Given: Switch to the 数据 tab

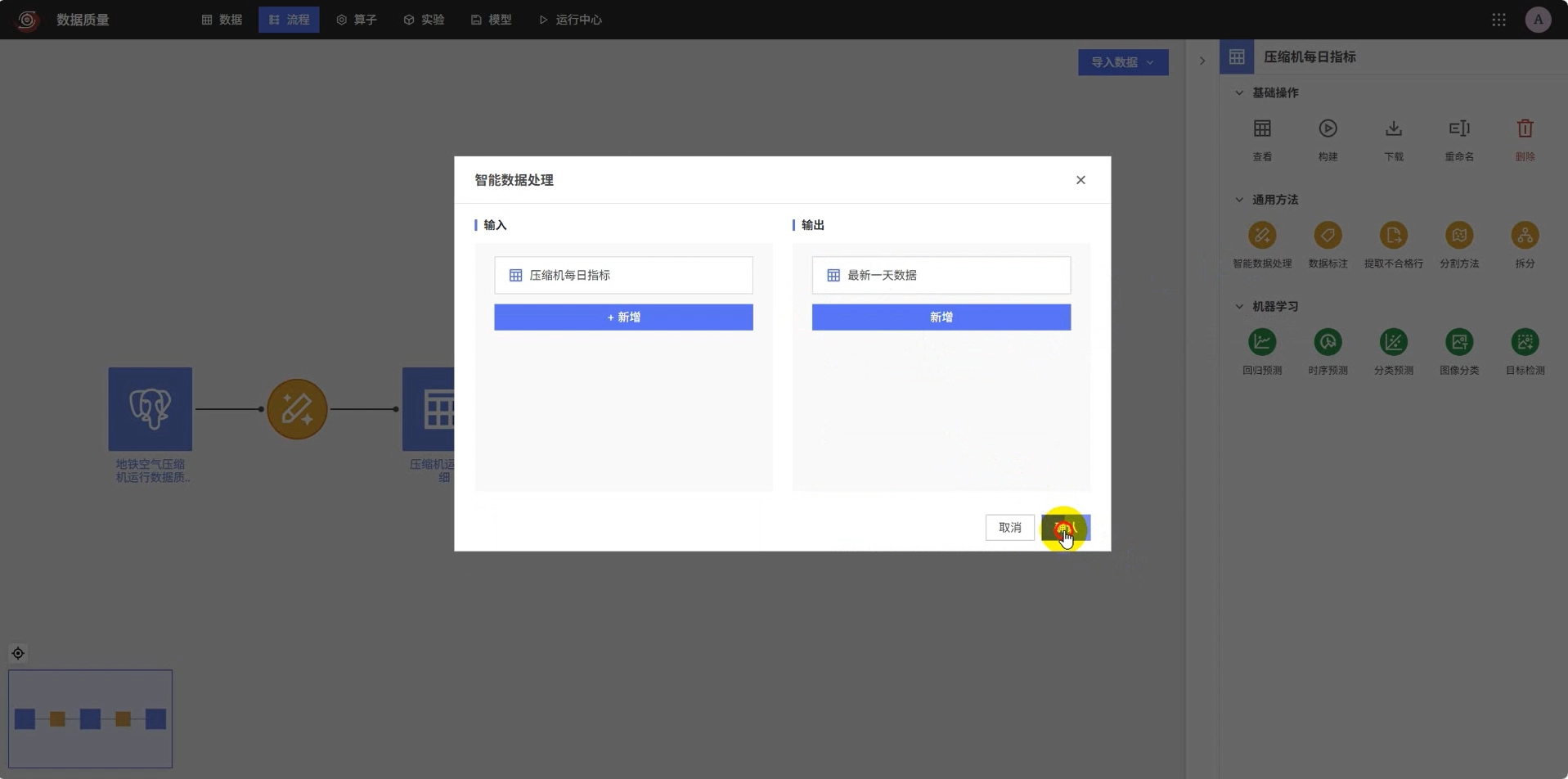Looking at the screenshot, I should tap(222, 20).
